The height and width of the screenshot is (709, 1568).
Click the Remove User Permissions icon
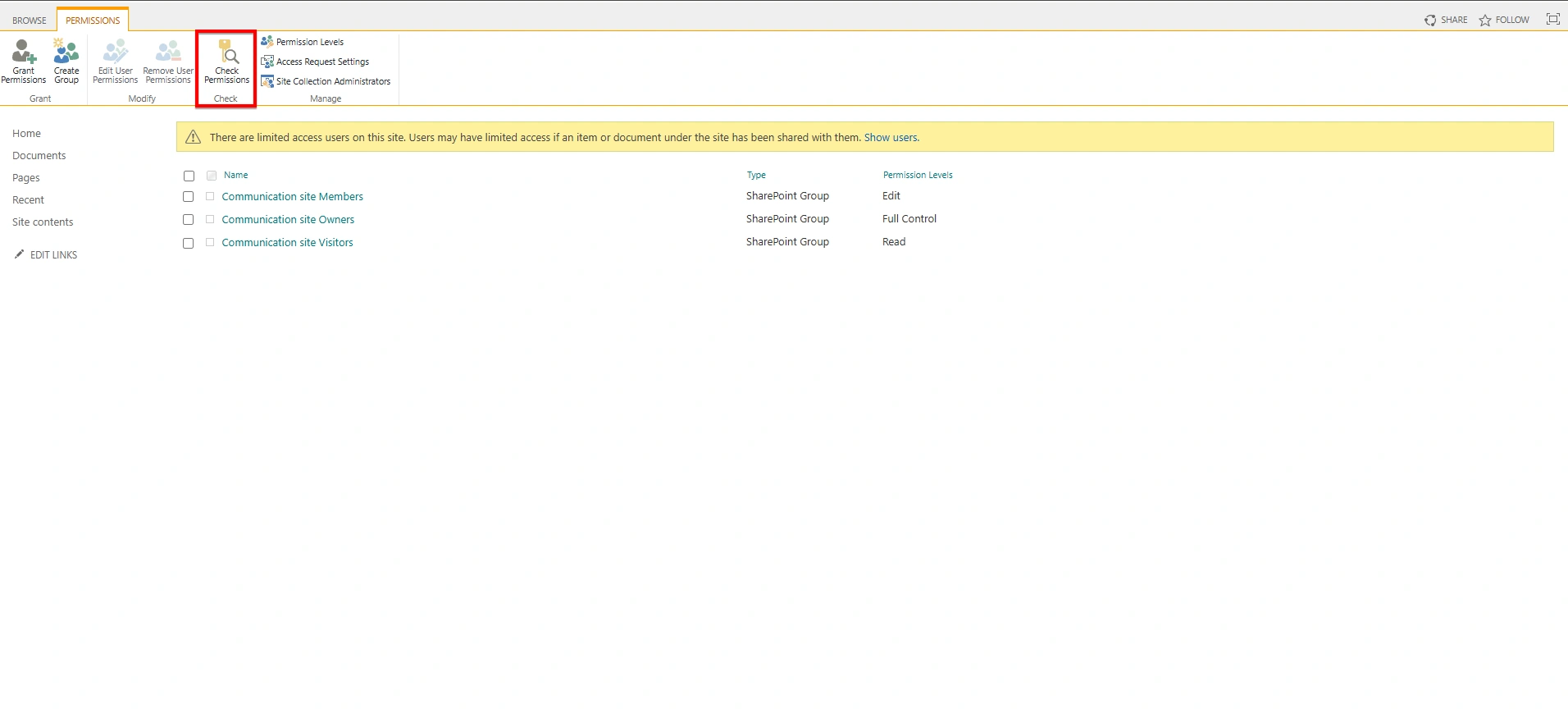pyautogui.click(x=168, y=51)
